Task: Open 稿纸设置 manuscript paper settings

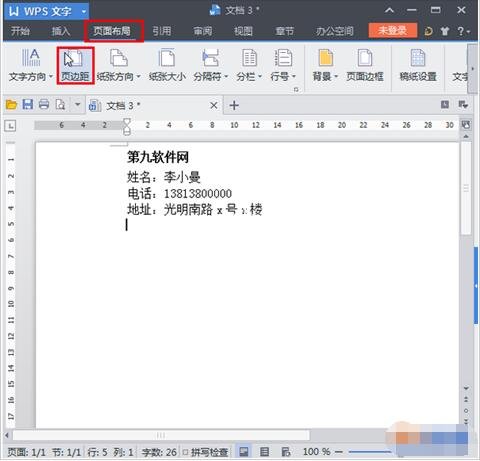Action: coord(418,65)
